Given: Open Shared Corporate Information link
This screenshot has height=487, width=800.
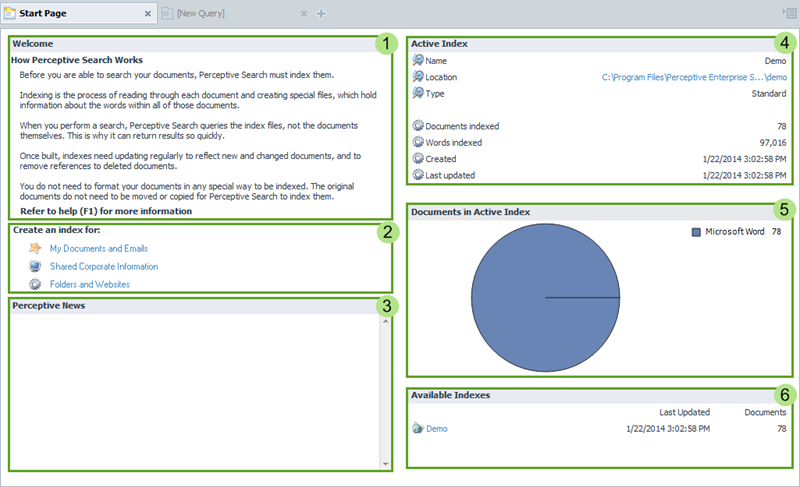Looking at the screenshot, I should pyautogui.click(x=104, y=266).
